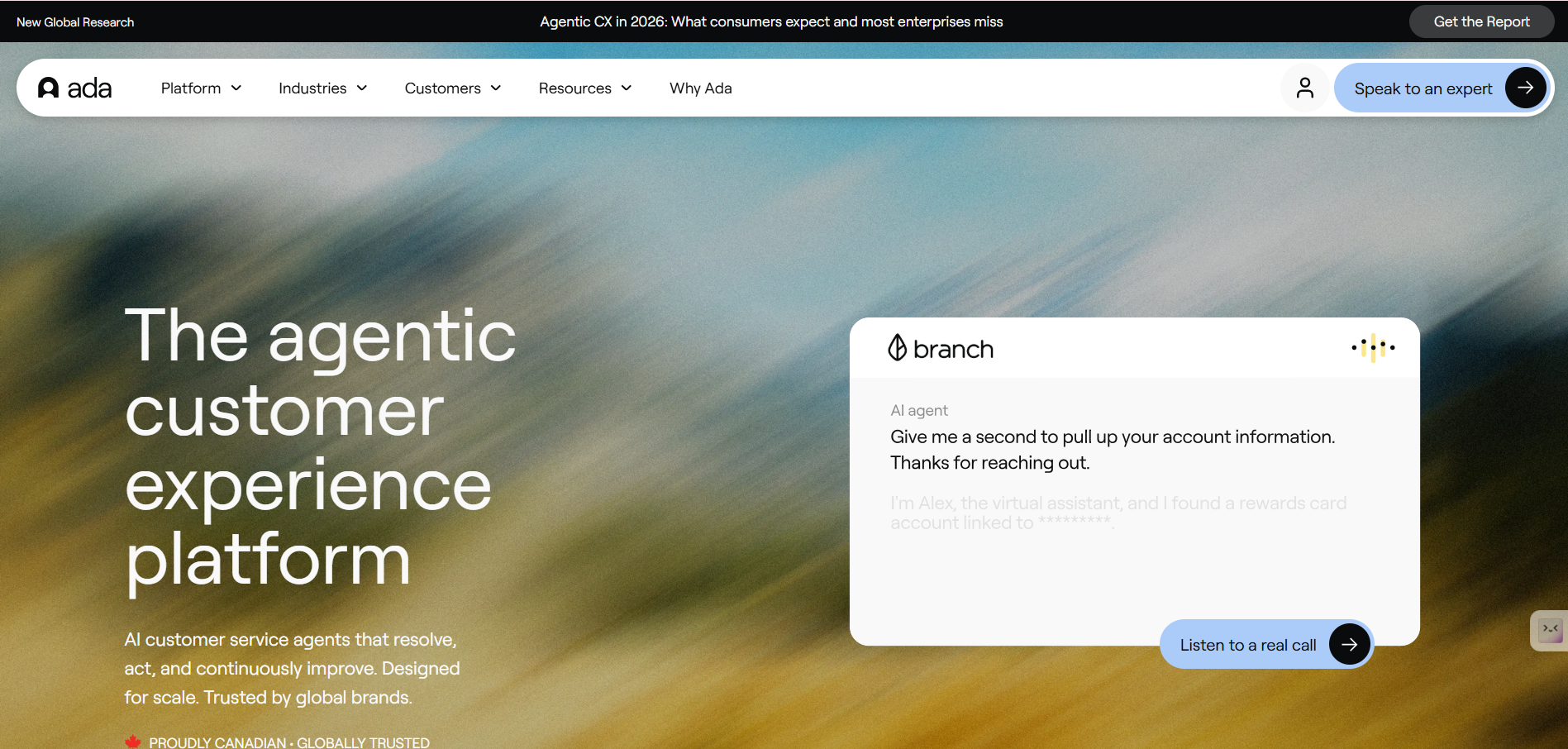Screen dimensions: 1568x749
Task: Expand the Platform dropdown menu
Action: [201, 88]
